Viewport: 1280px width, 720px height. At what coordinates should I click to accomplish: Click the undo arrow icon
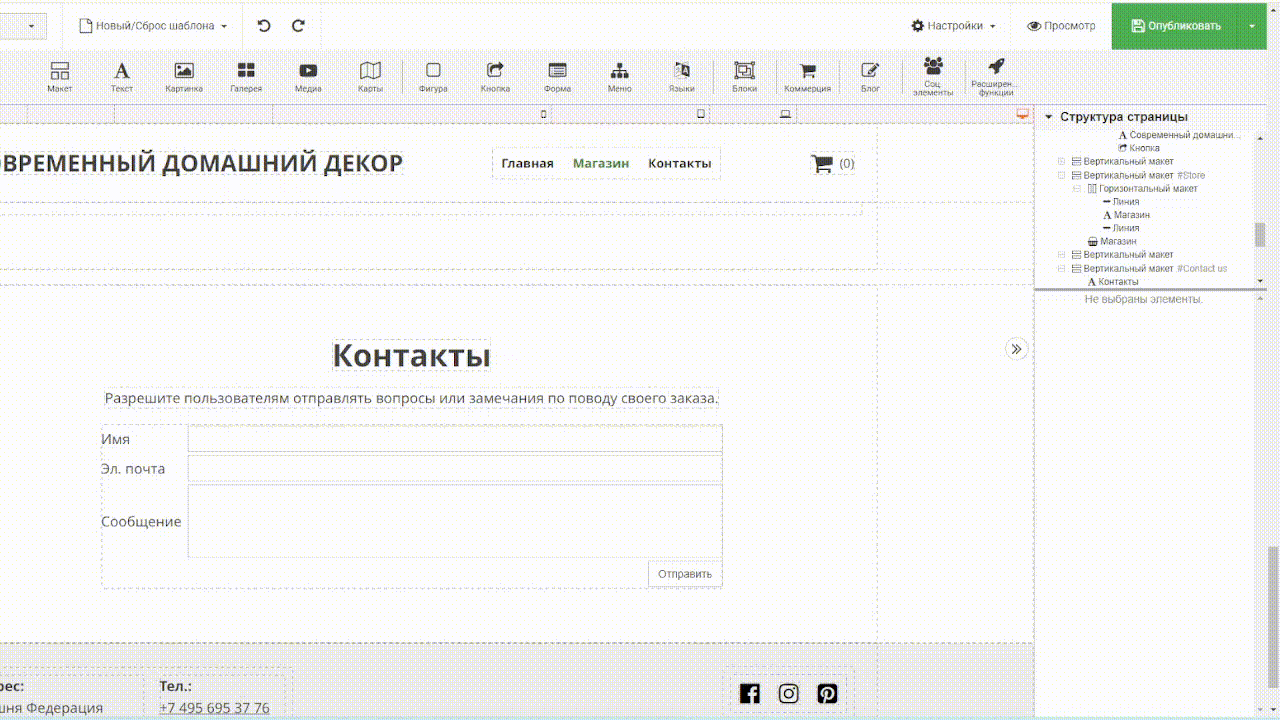point(264,26)
